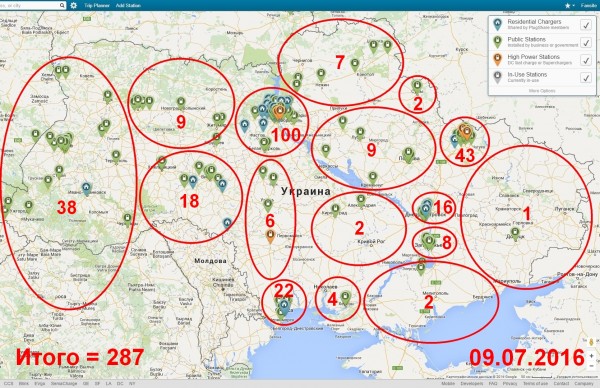Click the Public Stations legend pin icon
Image resolution: width=600 pixels, height=388 pixels.
497,42
